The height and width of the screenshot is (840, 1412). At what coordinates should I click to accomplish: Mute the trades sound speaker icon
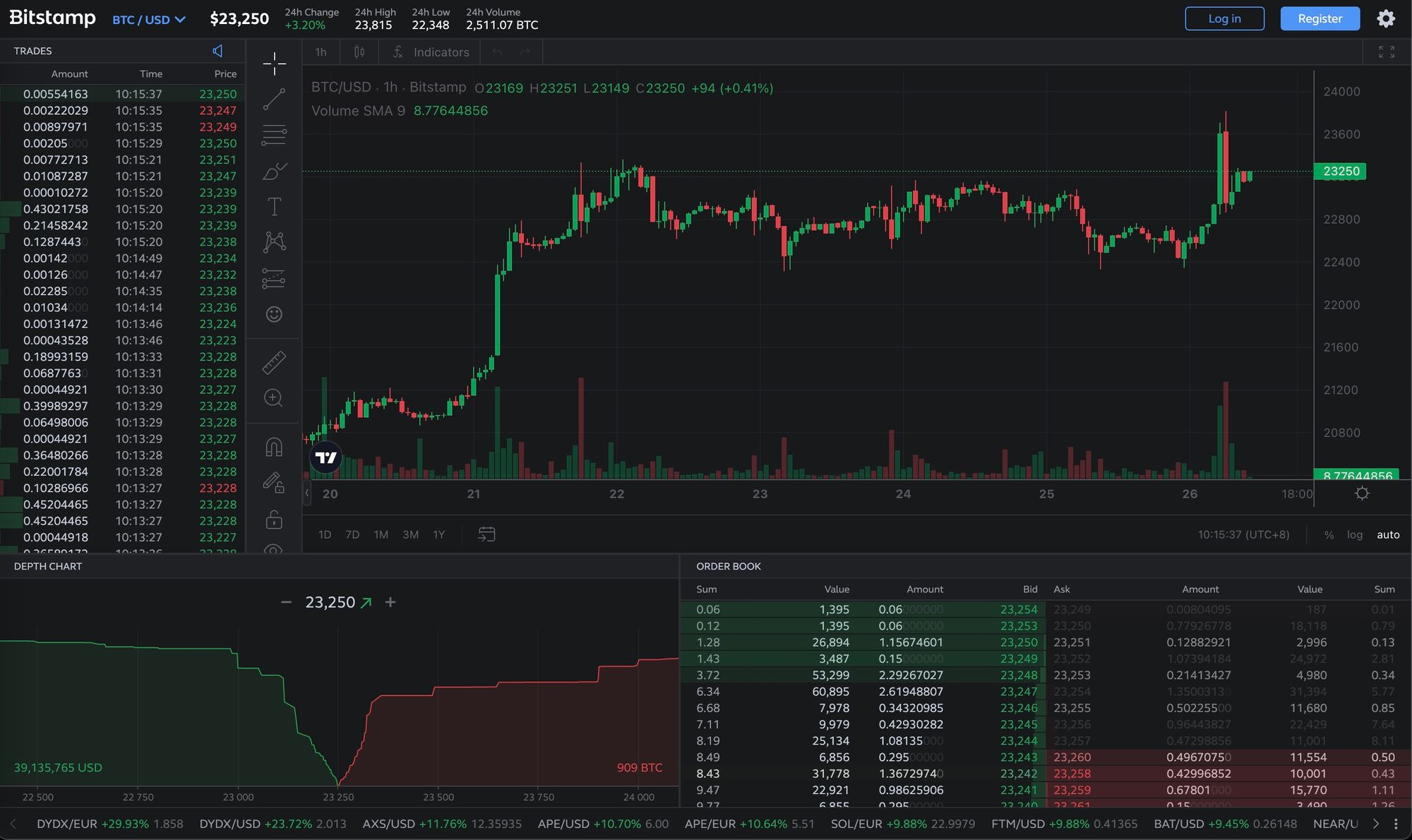point(217,51)
